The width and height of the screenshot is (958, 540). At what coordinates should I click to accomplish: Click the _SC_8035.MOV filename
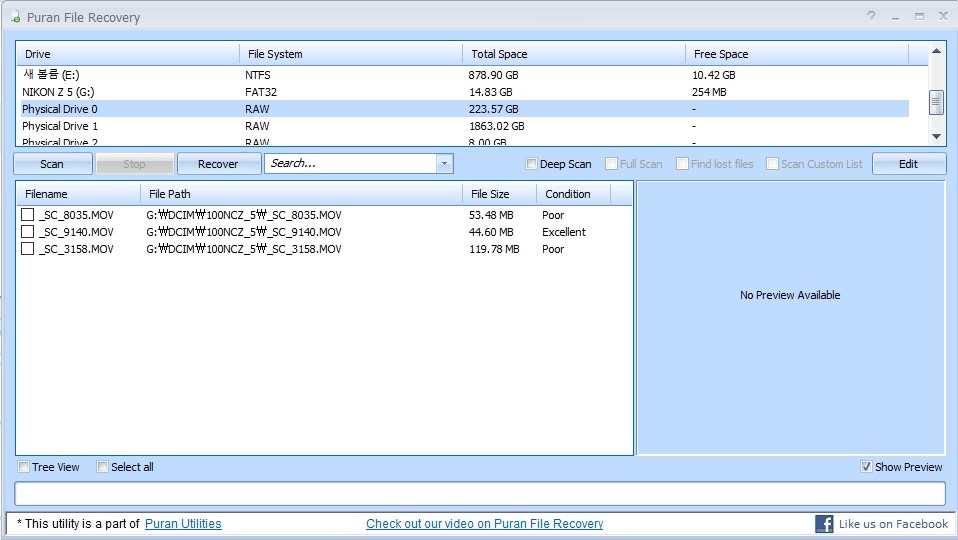(x=76, y=215)
